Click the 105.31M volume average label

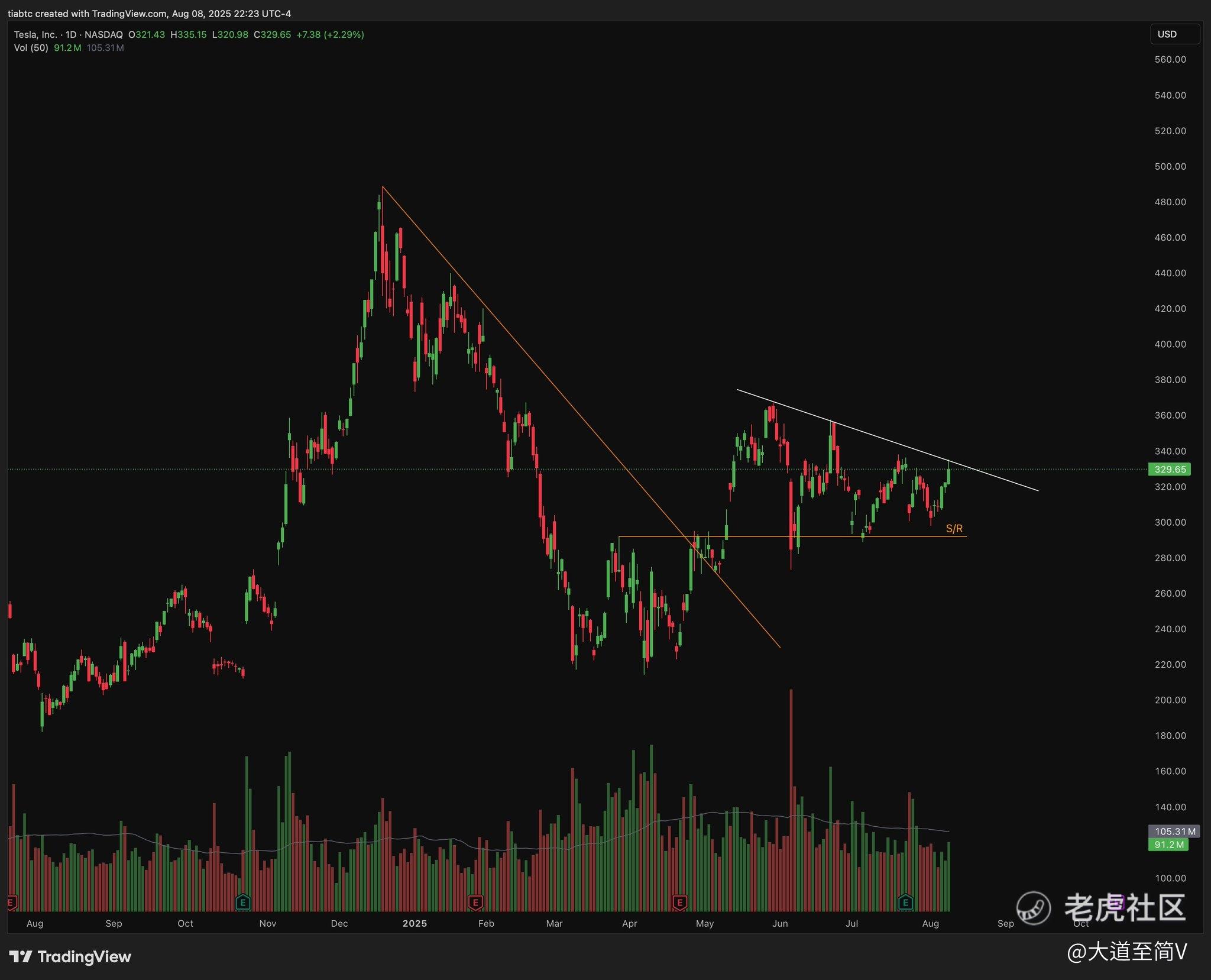click(x=1174, y=832)
